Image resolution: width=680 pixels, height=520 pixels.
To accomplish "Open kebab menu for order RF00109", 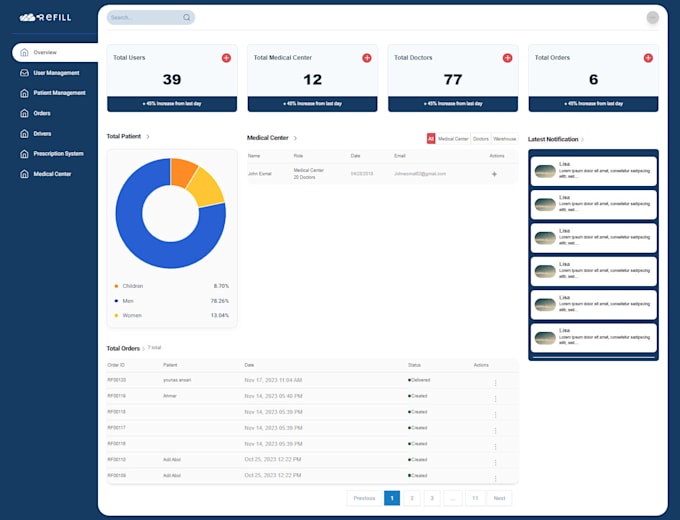I will 495,478.
